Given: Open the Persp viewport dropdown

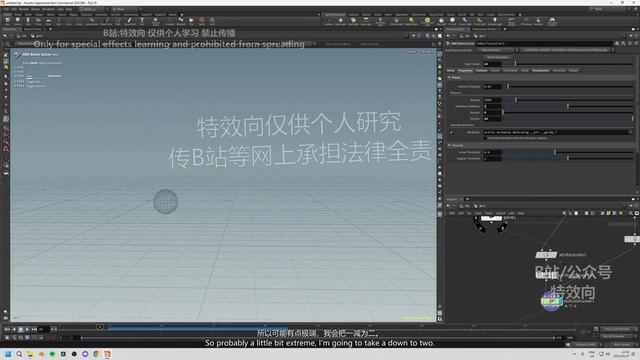Looking at the screenshot, I should [x=411, y=52].
